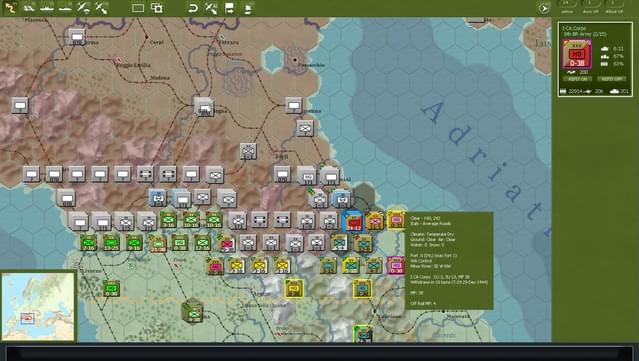The image size is (639, 361).
Task: Click the hex information tooltip panel
Action: point(449,260)
